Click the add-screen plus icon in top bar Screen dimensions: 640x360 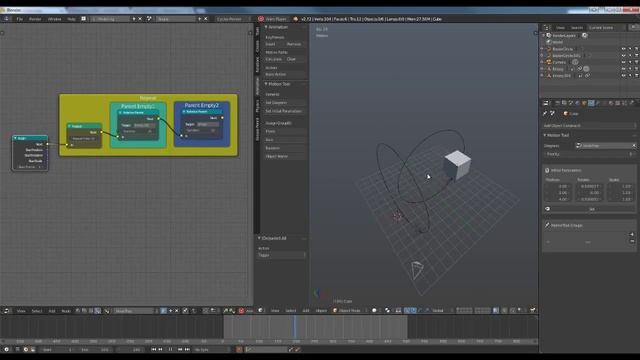(x=134, y=19)
